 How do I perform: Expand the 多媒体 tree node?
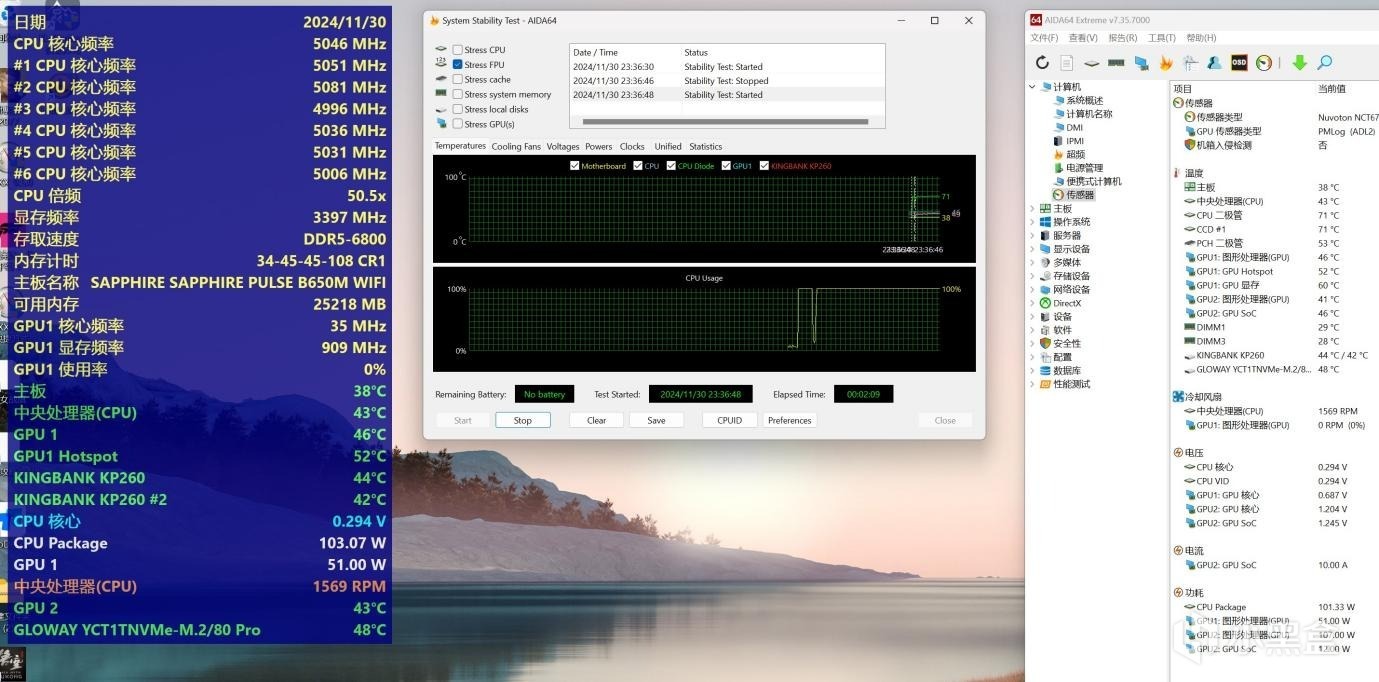(x=1033, y=263)
